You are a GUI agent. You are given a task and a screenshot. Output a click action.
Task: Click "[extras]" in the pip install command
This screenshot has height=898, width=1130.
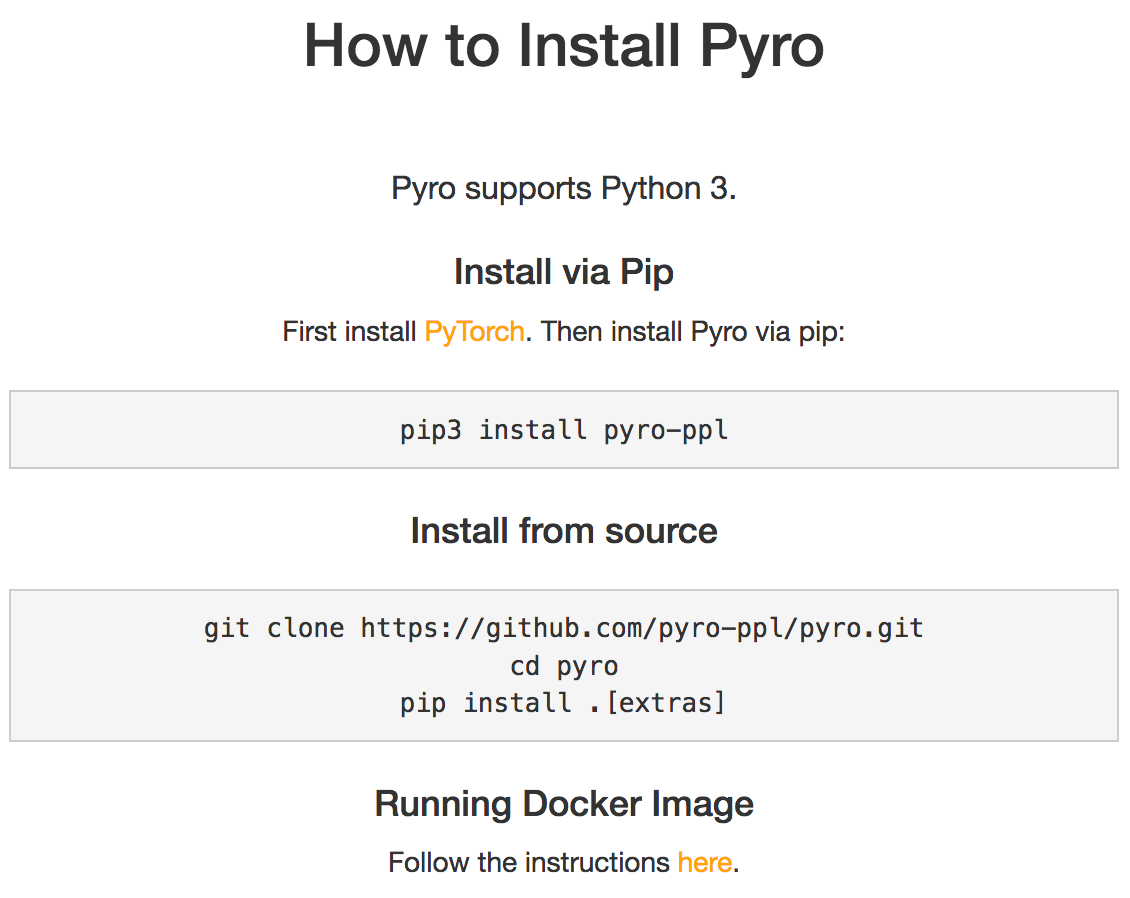(666, 703)
